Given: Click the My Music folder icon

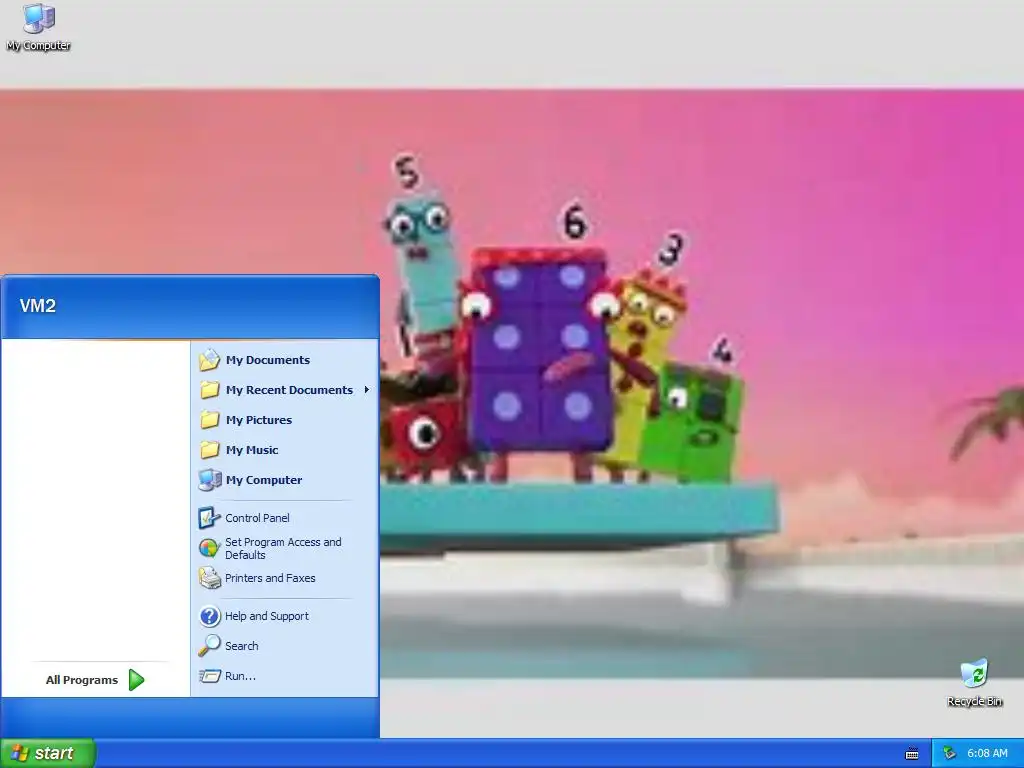Looking at the screenshot, I should (x=210, y=450).
